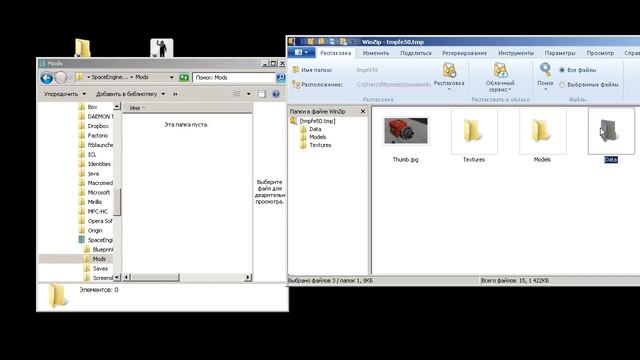The width and height of the screenshot is (640, 360).
Task: Click right arrow of Explorer horizontal scrollbar
Action: (x=248, y=278)
